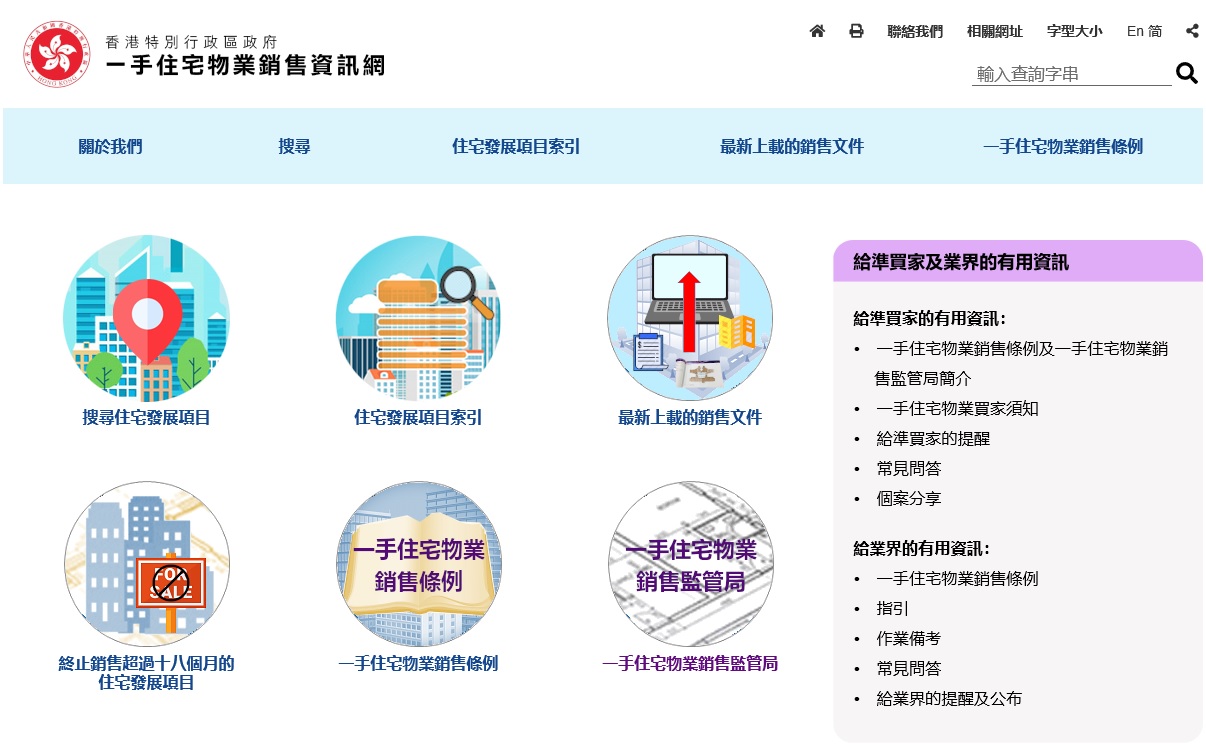Viewport: 1206px width, 746px height.
Task: Switch to simplified Chinese 简
Action: 1155,31
